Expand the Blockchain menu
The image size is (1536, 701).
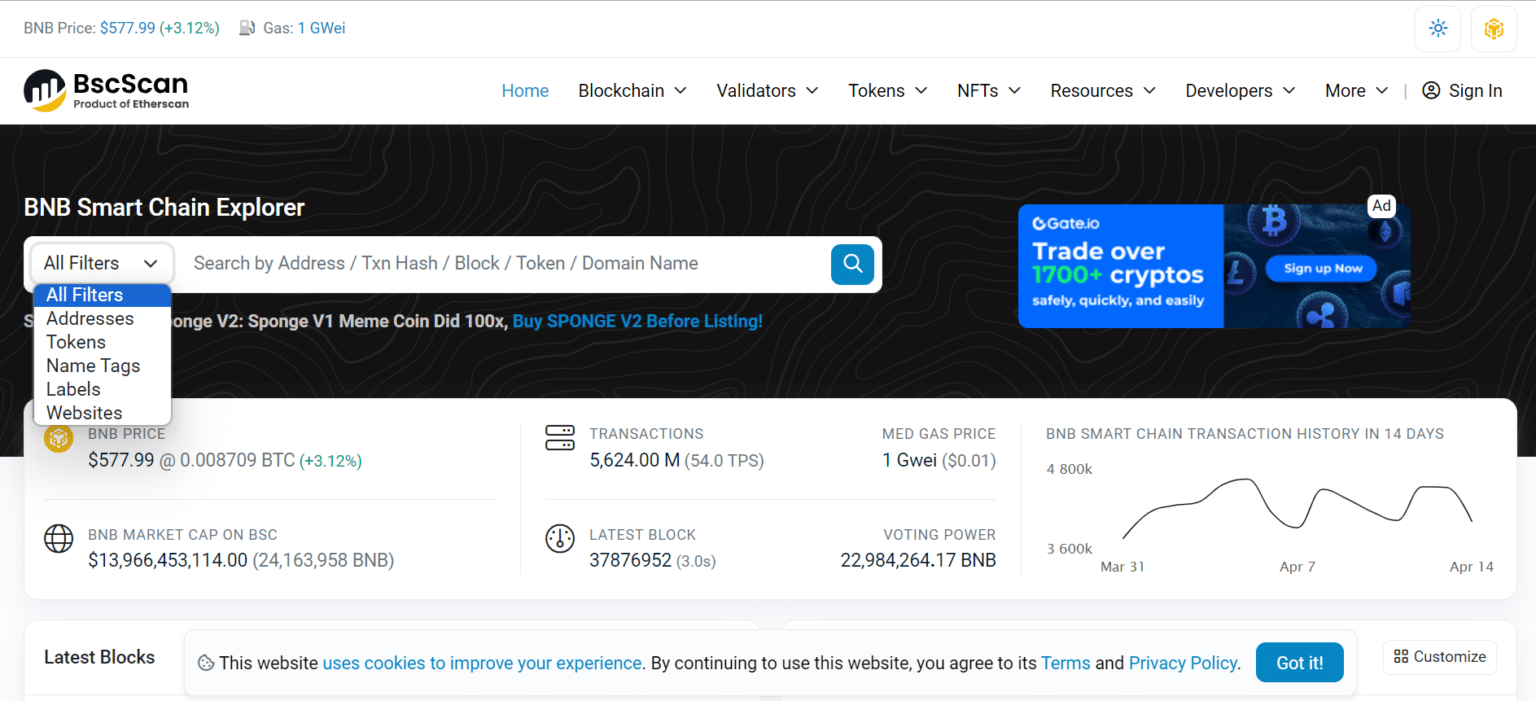[x=632, y=91]
